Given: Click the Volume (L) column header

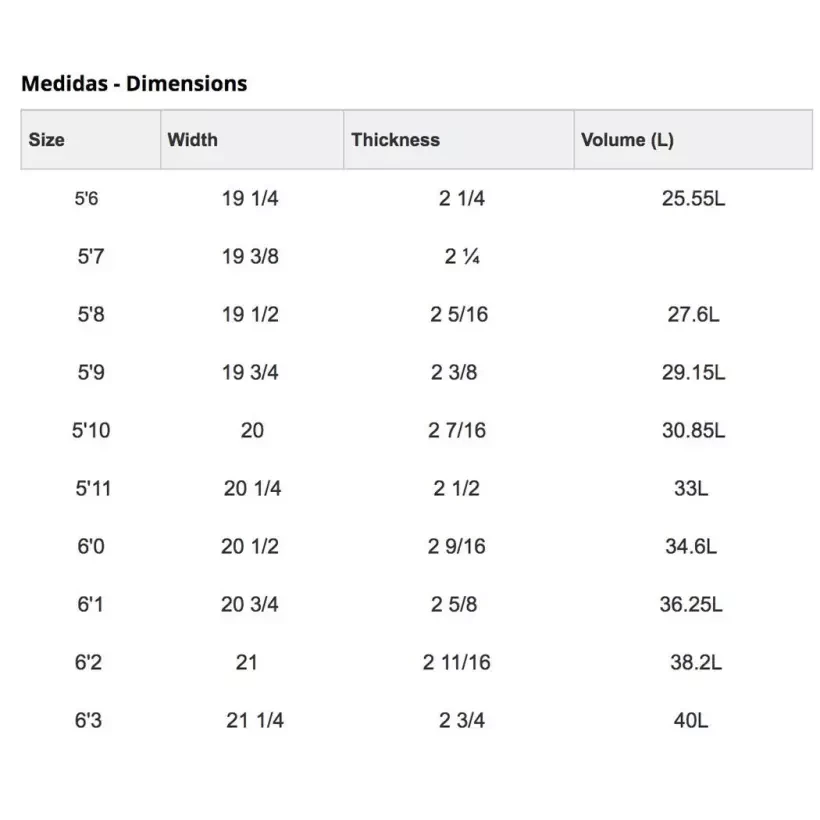Looking at the screenshot, I should [627, 140].
